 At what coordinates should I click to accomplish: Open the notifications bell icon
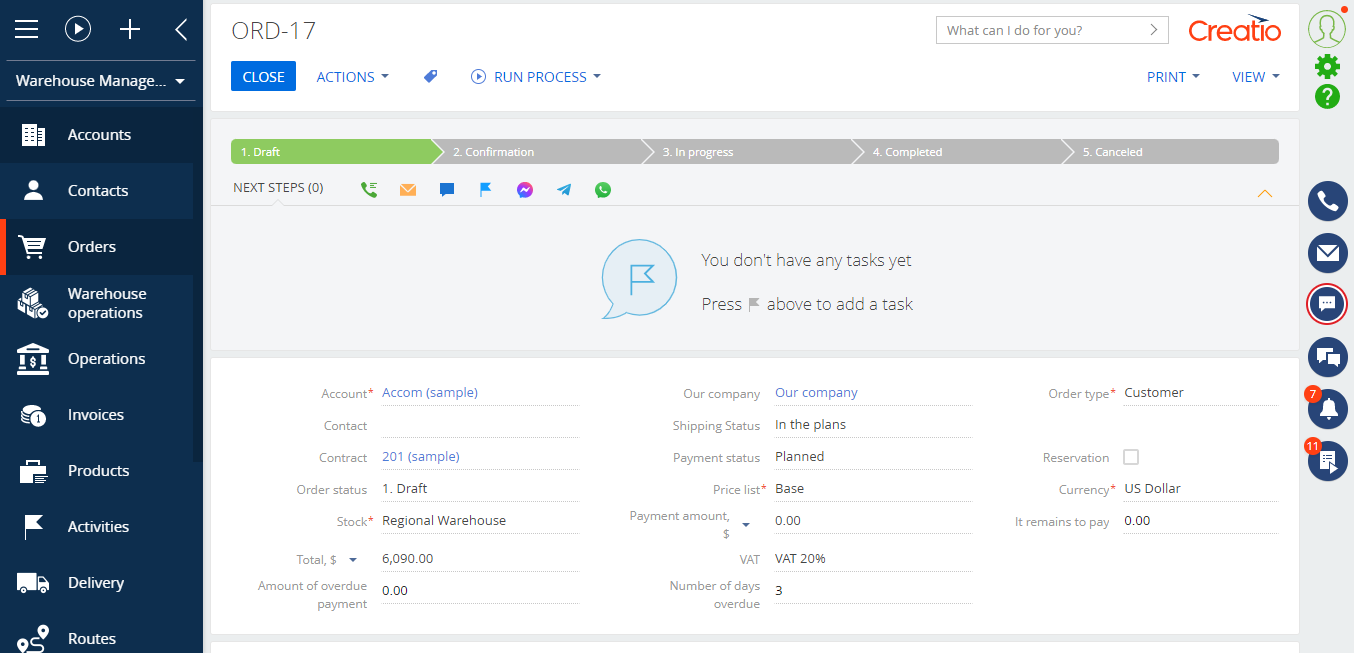1327,409
